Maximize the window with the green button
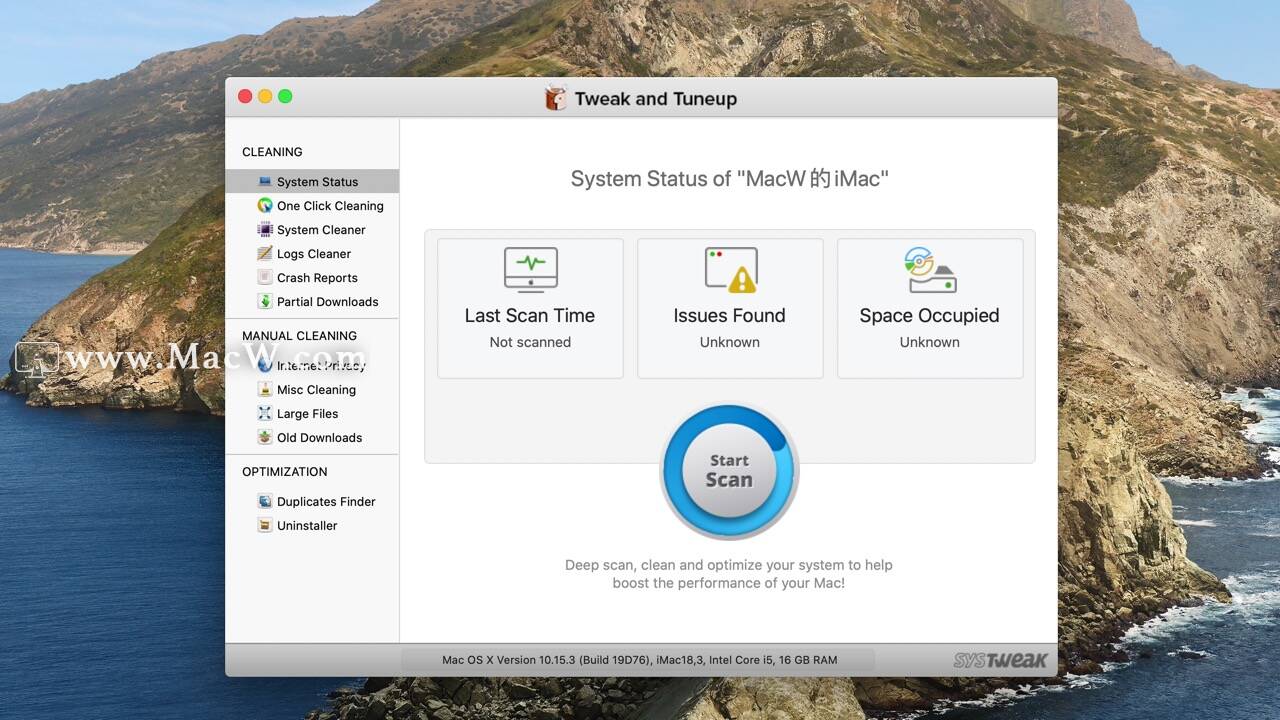 coord(285,96)
